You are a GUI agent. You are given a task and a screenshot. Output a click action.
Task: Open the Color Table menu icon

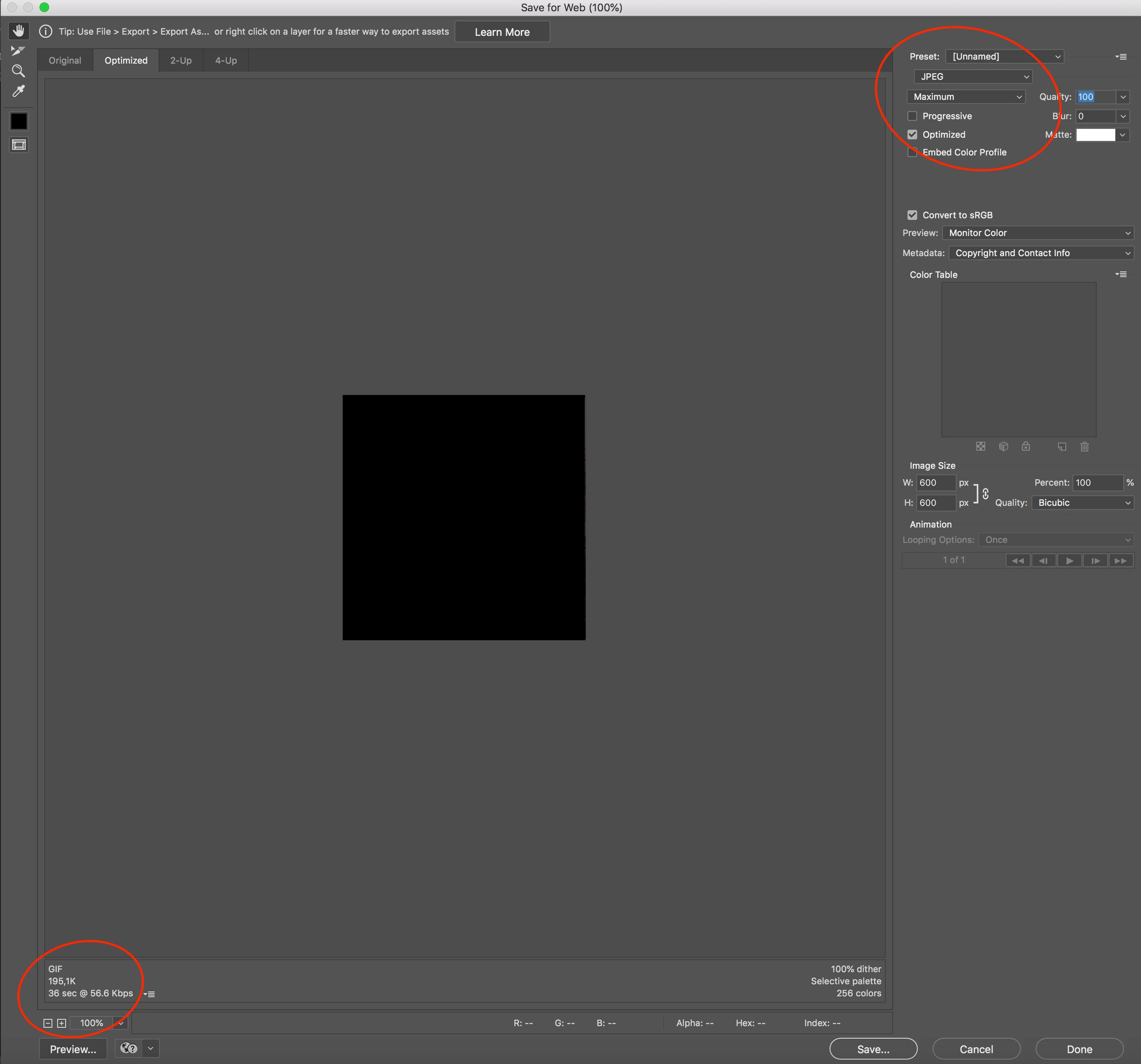[x=1120, y=275]
